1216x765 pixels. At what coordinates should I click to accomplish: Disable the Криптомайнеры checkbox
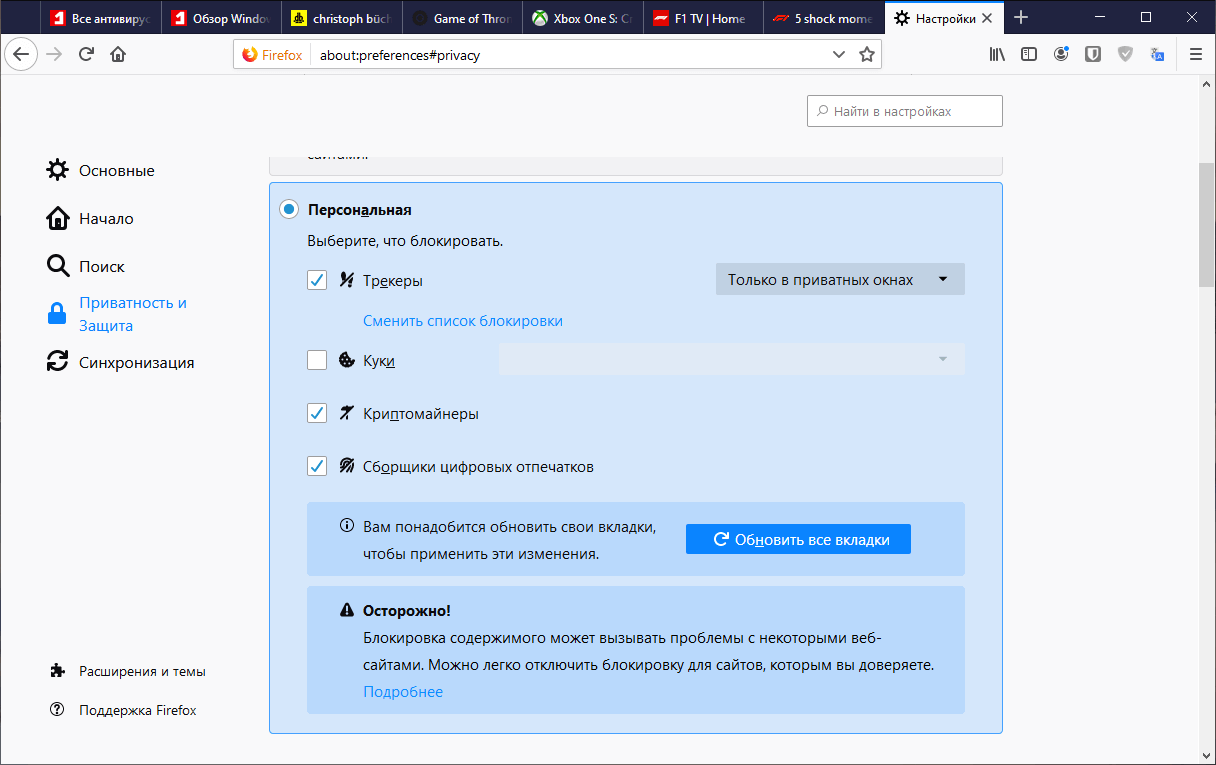point(317,412)
